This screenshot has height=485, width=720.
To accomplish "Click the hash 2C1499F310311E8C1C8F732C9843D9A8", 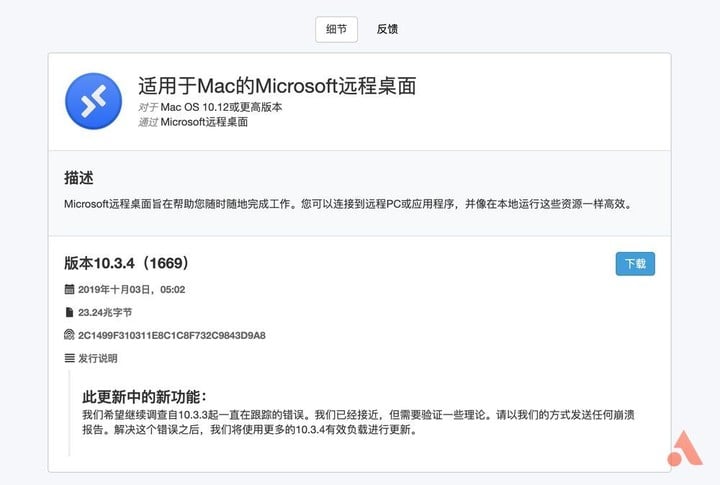I will [x=171, y=335].
